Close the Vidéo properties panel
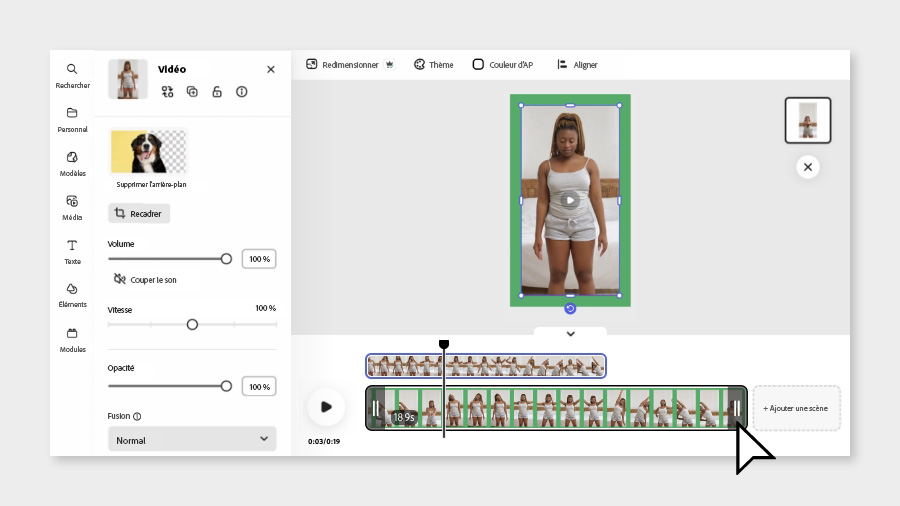The height and width of the screenshot is (506, 900). pos(271,69)
